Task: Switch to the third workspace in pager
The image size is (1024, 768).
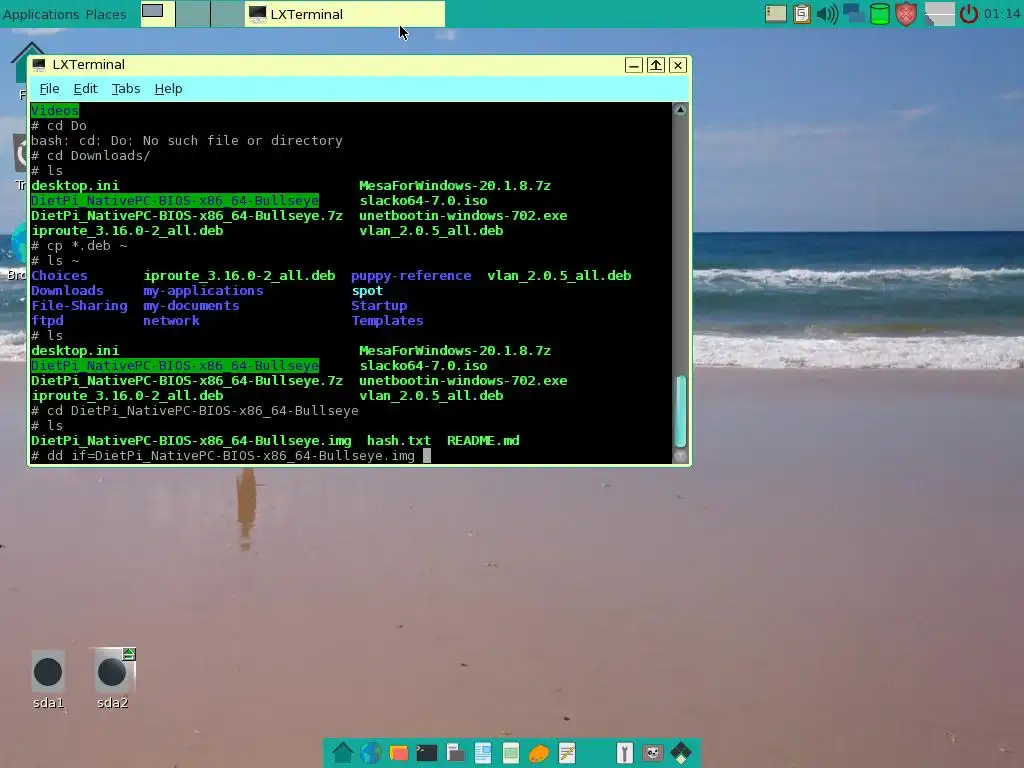Action: [x=227, y=14]
